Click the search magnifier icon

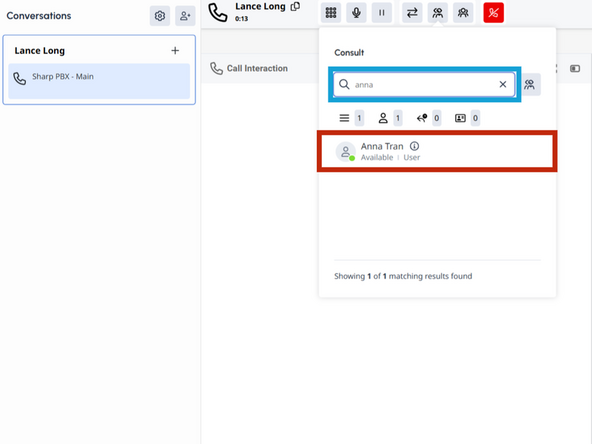click(344, 84)
